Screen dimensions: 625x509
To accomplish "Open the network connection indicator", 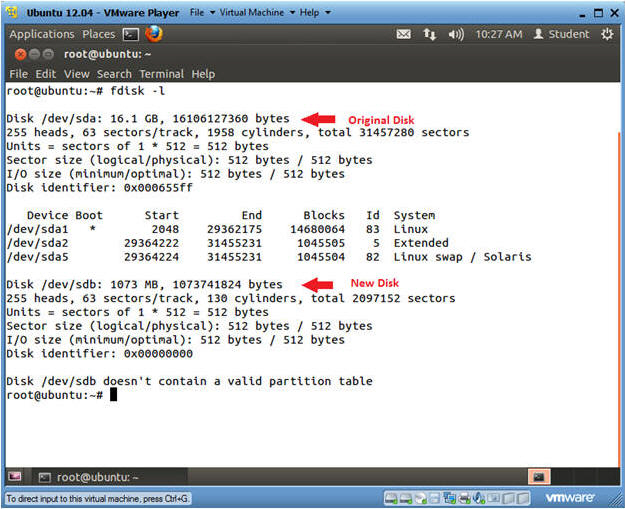I will coord(429,34).
